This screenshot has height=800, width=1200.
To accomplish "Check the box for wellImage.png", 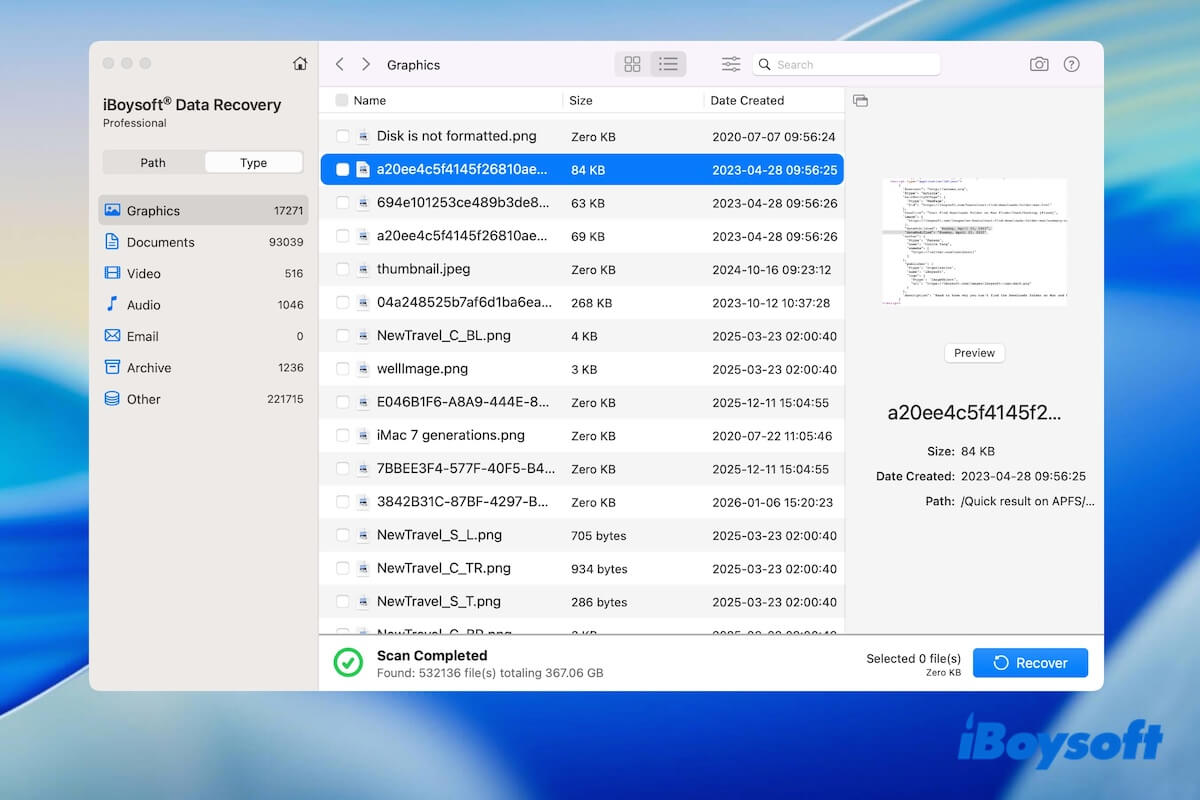I will (341, 368).
